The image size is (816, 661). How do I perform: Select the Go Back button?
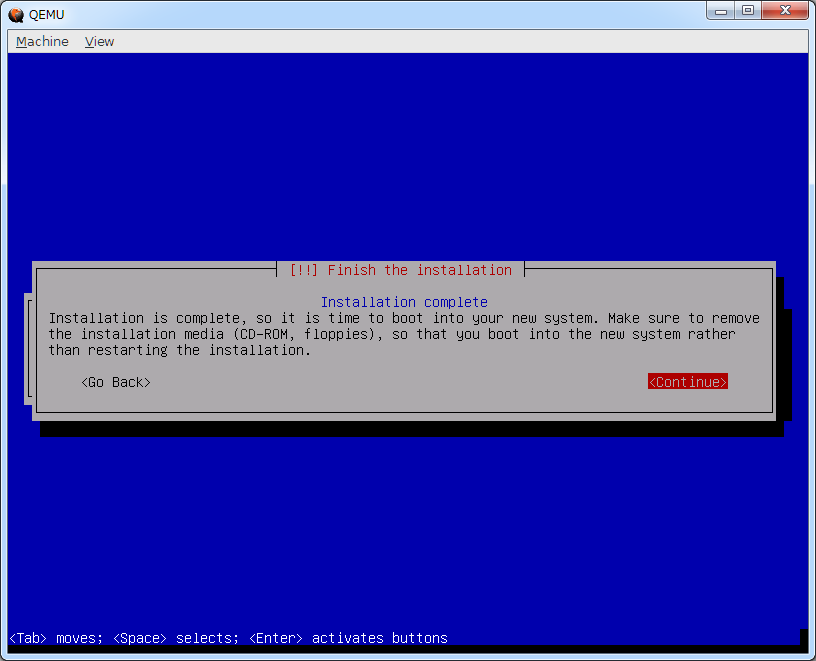[x=116, y=382]
